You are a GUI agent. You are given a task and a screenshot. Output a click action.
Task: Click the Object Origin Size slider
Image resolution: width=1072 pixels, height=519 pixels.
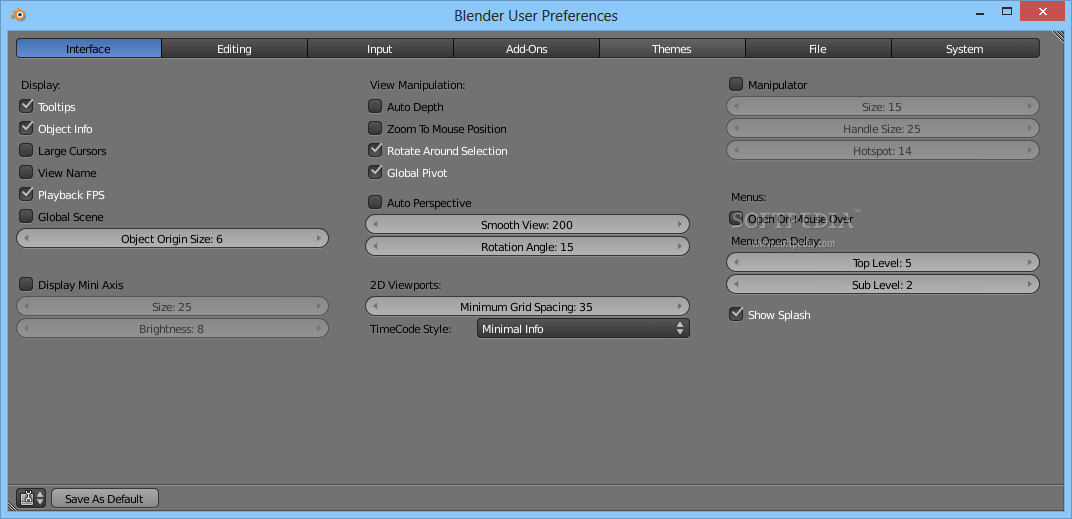coord(172,239)
